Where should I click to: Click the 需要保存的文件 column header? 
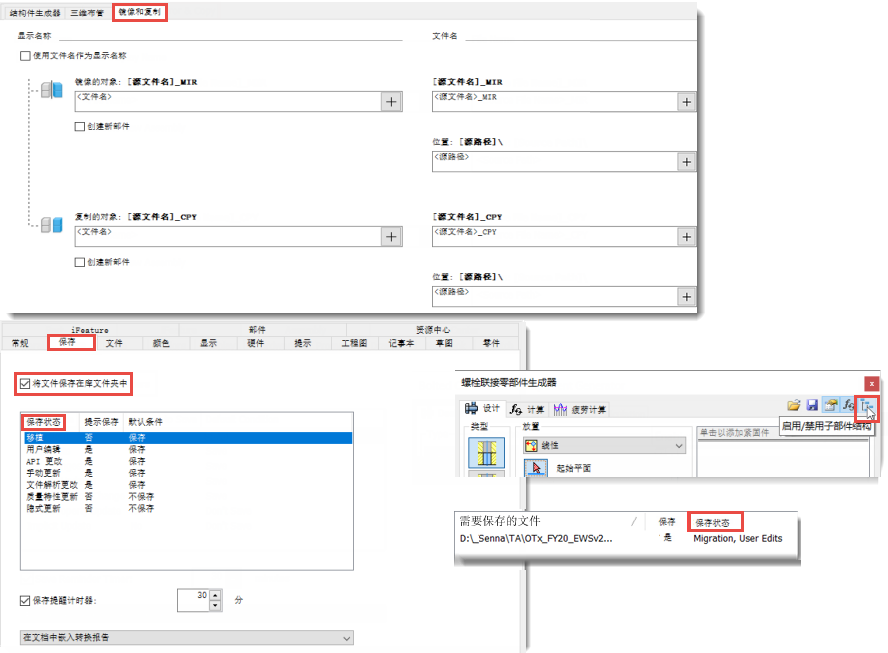coord(500,521)
